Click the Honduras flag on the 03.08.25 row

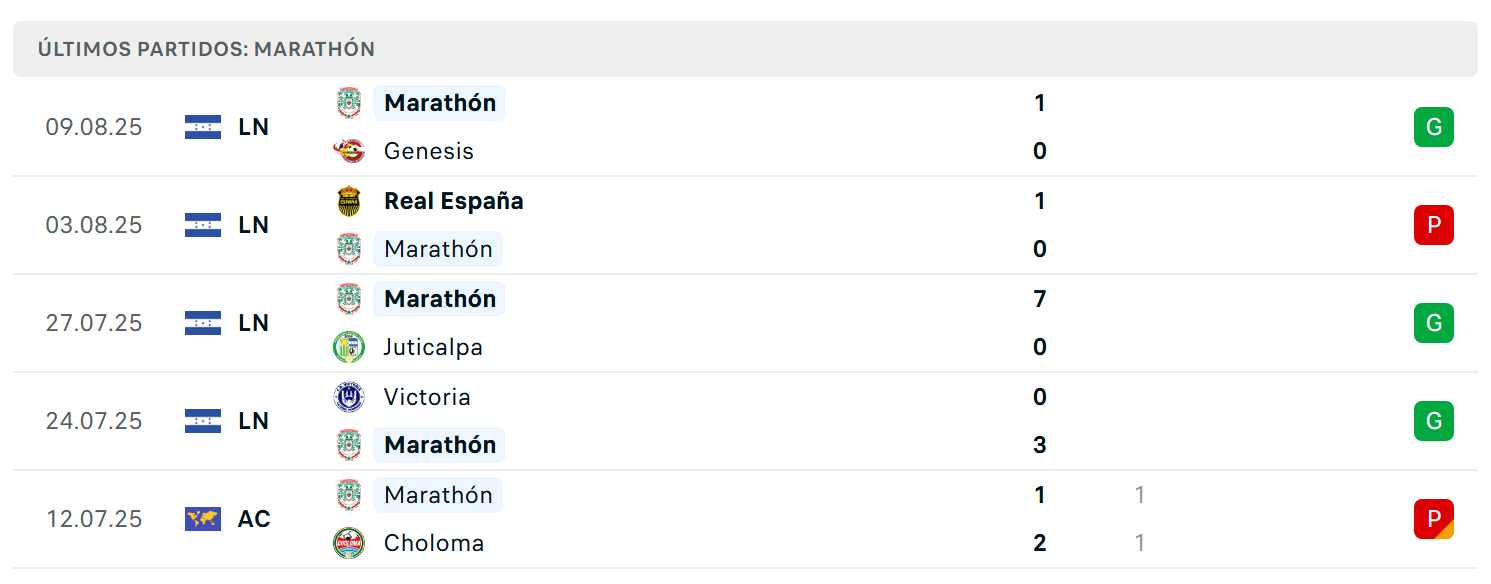pos(203,225)
